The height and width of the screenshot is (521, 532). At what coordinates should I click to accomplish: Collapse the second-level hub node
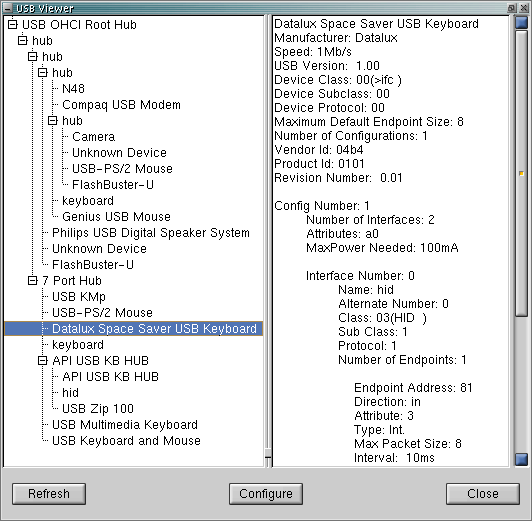(x=33, y=57)
